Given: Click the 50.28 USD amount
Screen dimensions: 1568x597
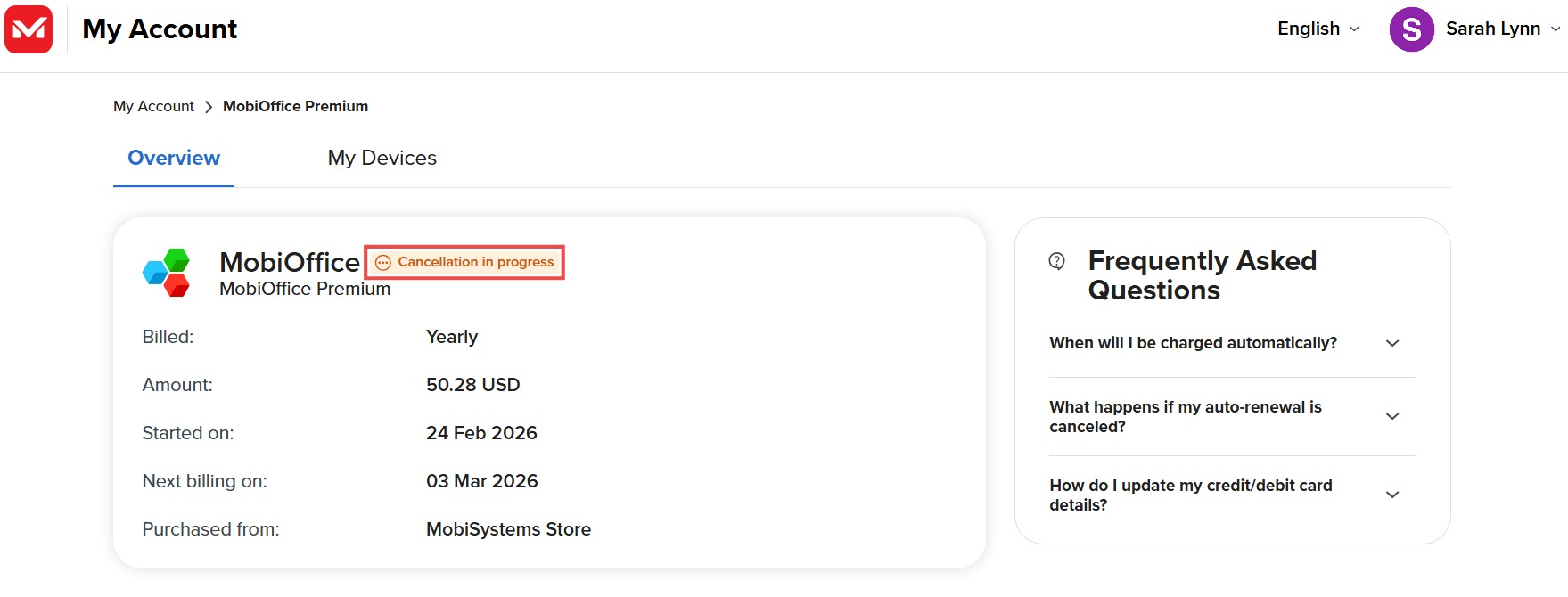Looking at the screenshot, I should (473, 385).
